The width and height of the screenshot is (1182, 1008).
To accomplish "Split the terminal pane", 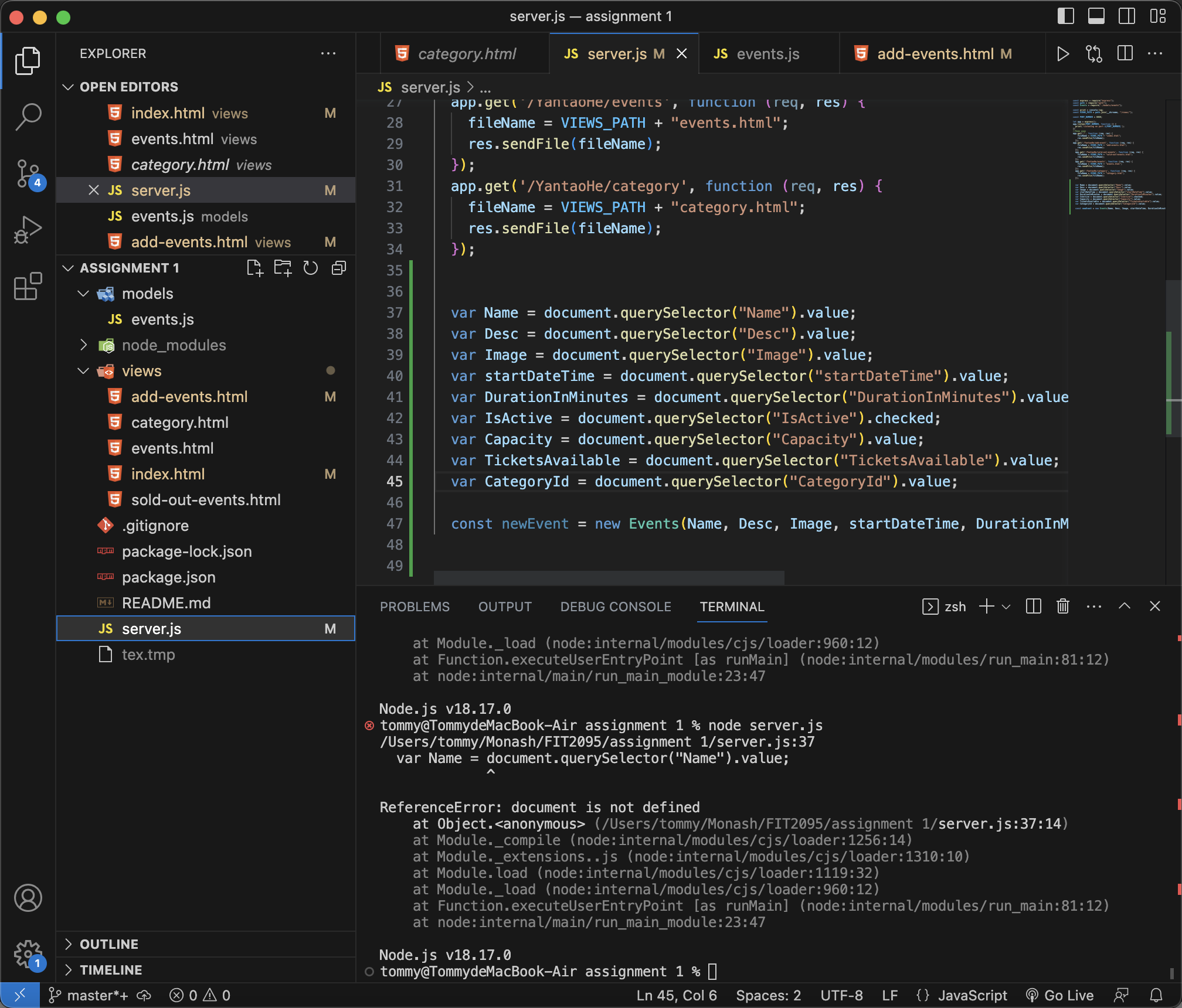I will [1034, 607].
